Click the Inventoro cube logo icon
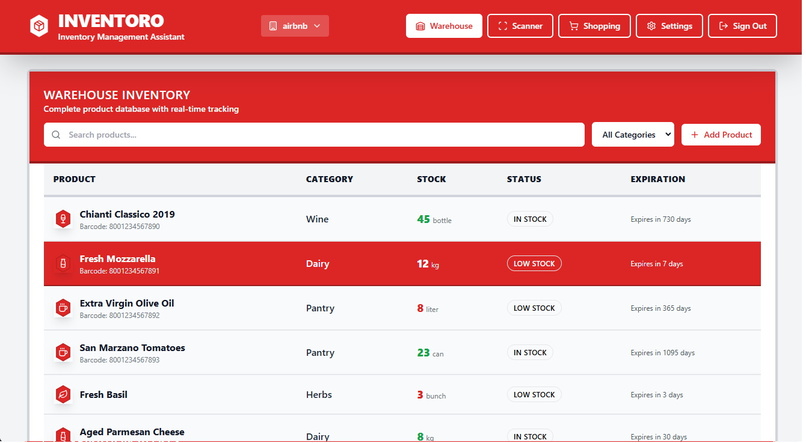The image size is (806, 443). click(39, 26)
